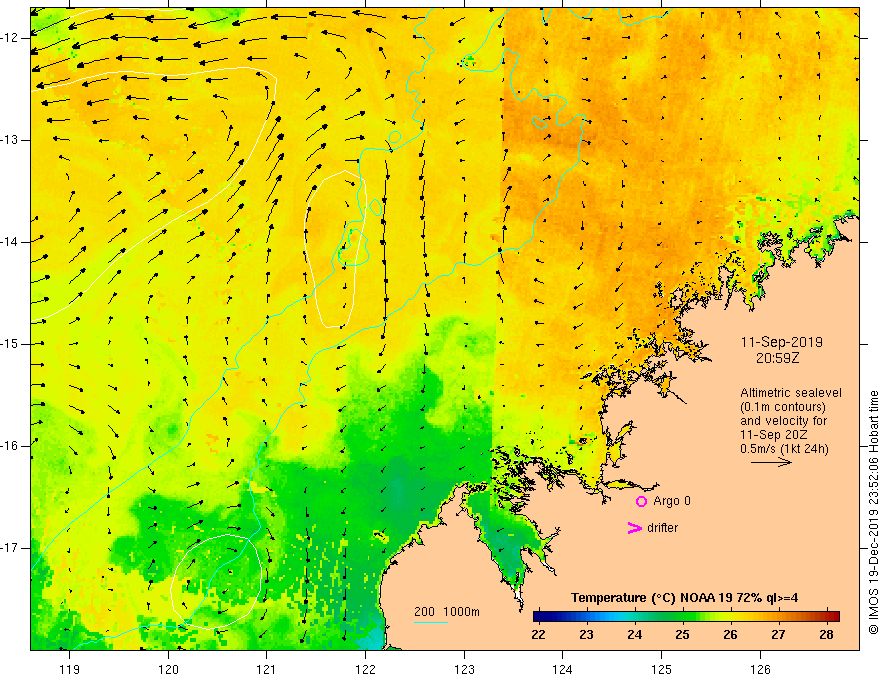
Task: Click longitude axis label '125'
Action: click(662, 669)
